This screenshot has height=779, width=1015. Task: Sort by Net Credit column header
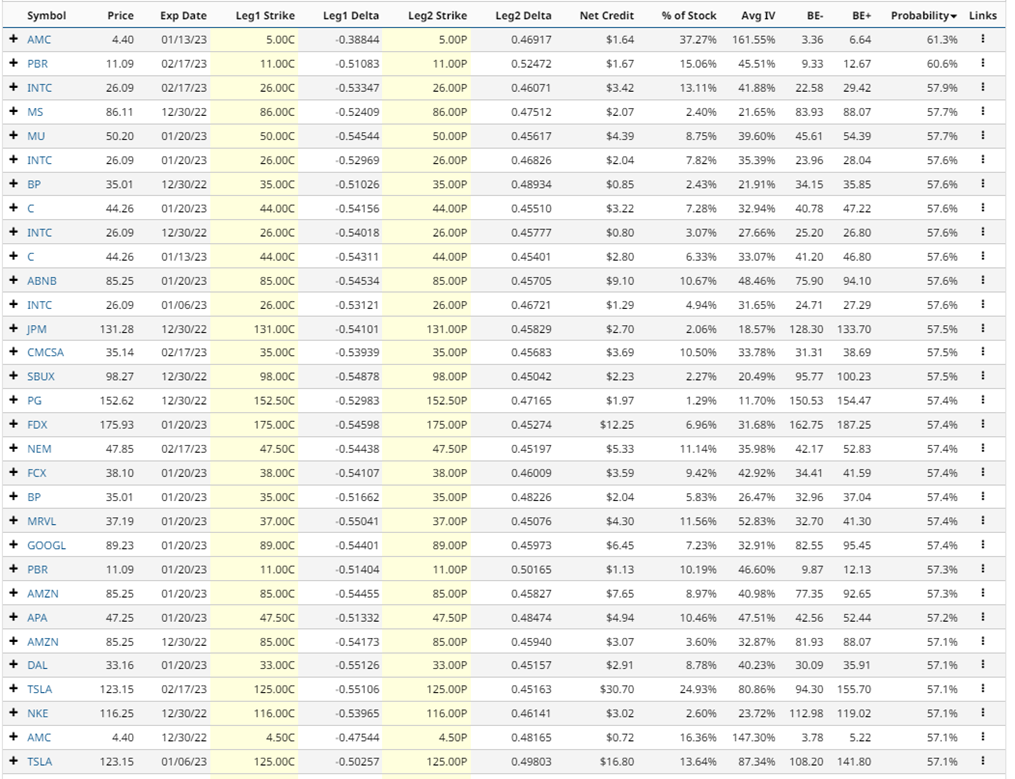click(607, 16)
